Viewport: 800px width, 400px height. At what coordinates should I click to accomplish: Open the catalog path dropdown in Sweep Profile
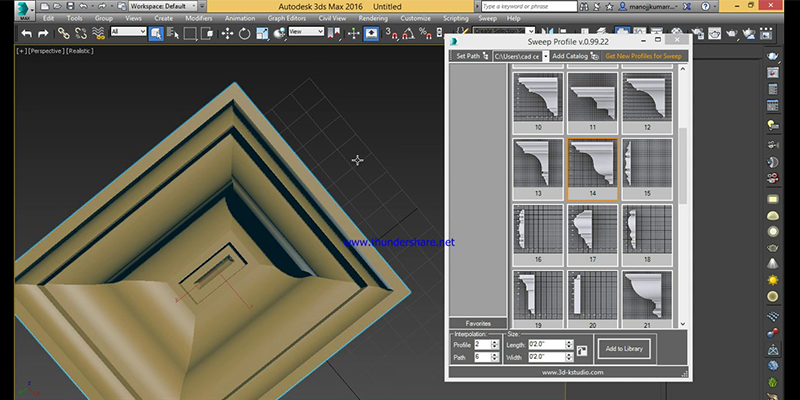click(545, 56)
